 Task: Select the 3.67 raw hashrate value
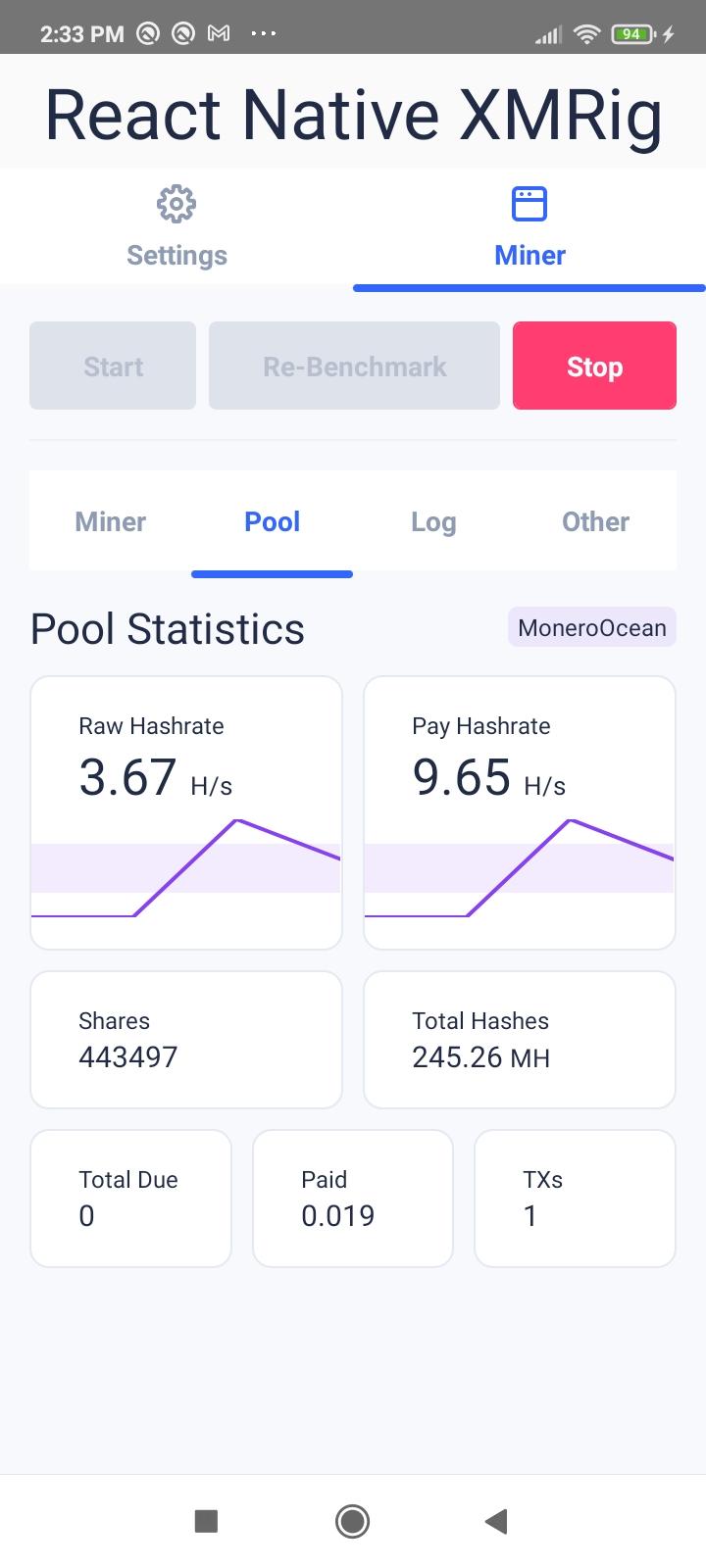[127, 777]
